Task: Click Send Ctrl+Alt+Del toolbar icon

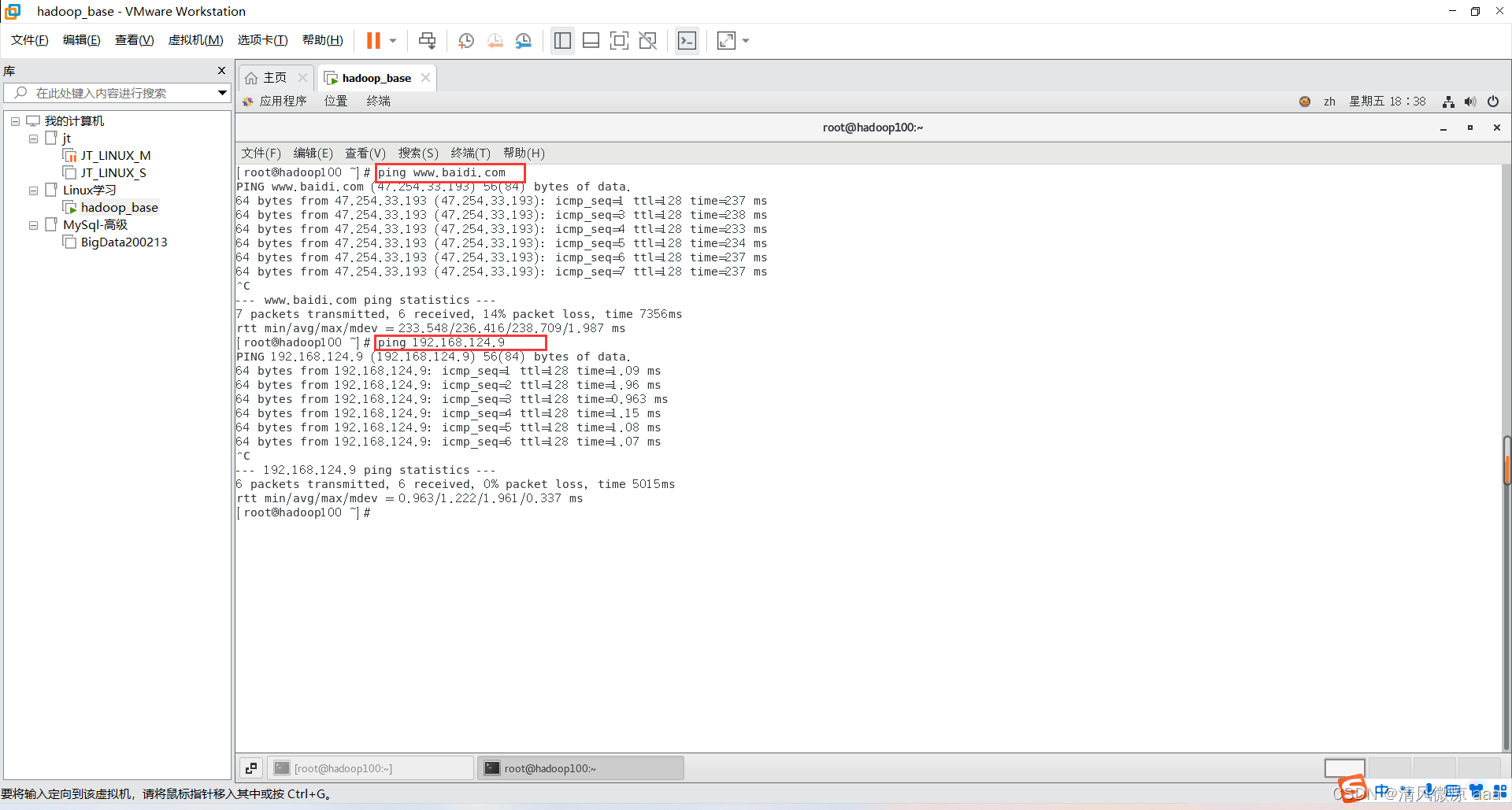Action: (x=427, y=40)
